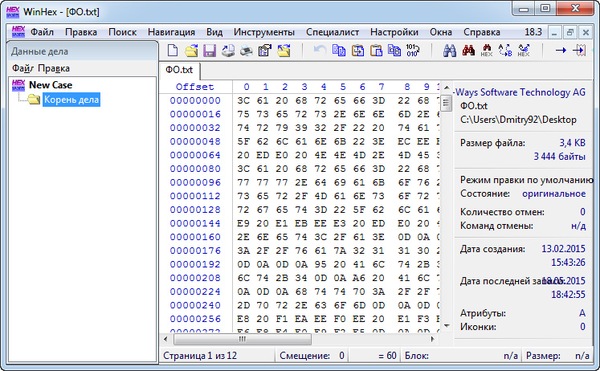Viewport: 600px width, 371px height.
Task: Minimize the inner document window
Action: click(x=554, y=33)
